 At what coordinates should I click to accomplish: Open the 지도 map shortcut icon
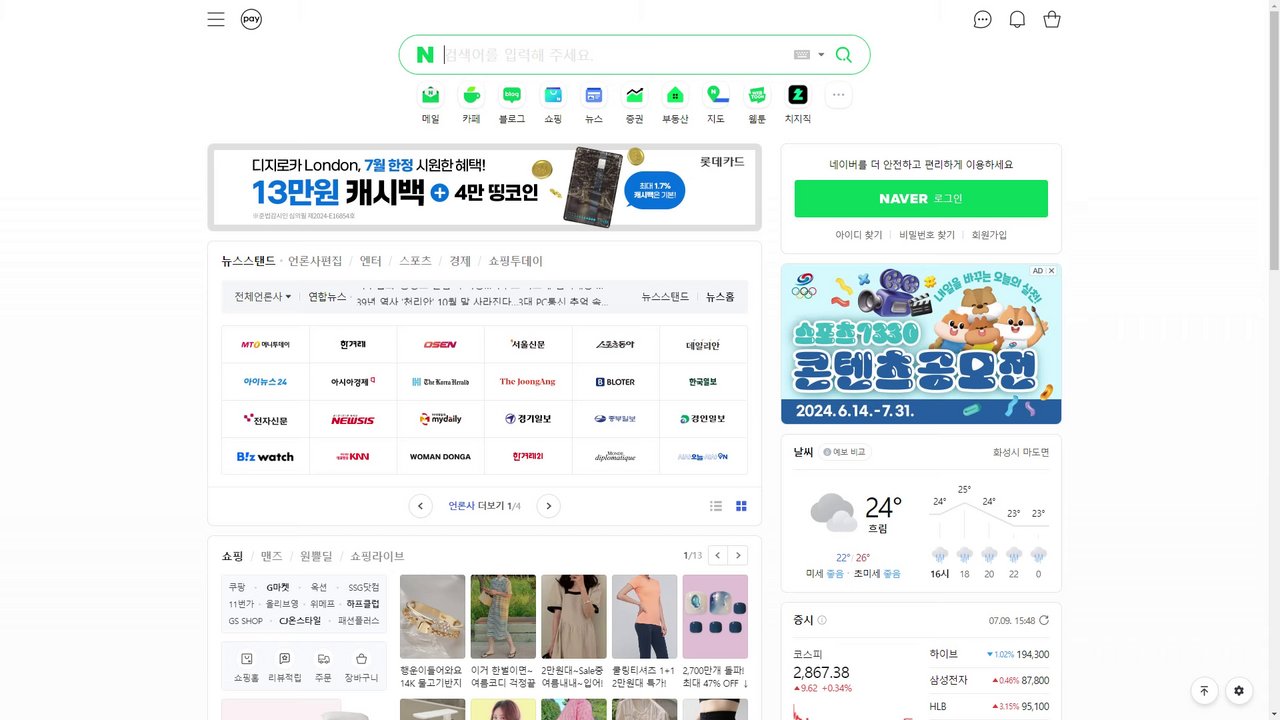point(716,95)
